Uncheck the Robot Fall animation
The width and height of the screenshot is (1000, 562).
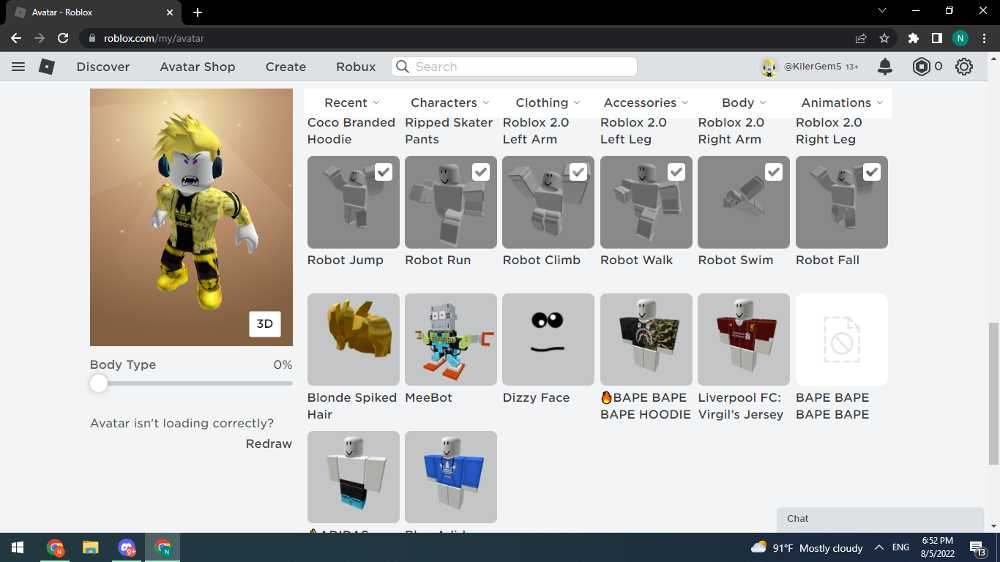872,172
